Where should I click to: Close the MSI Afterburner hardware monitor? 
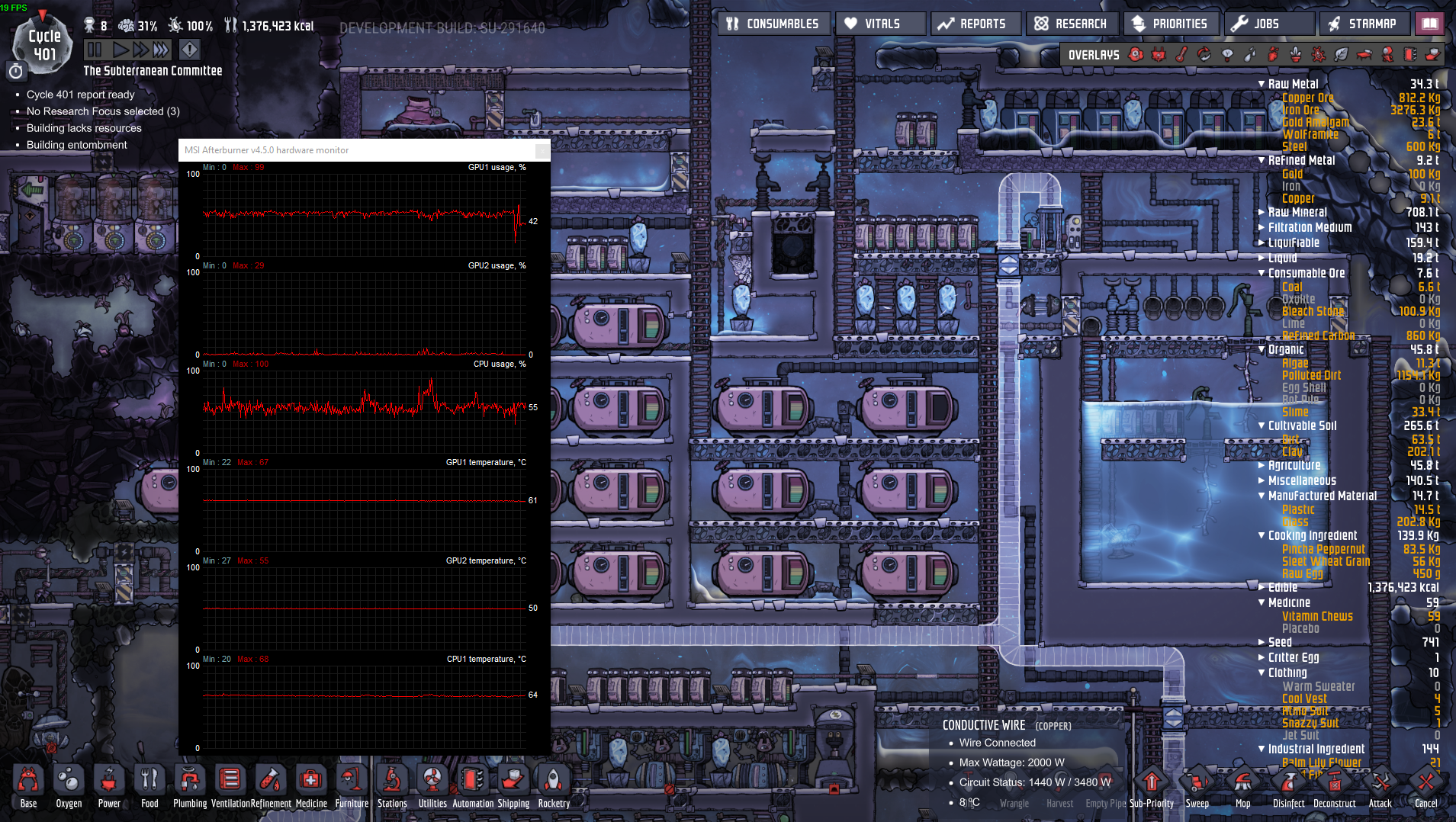[x=542, y=150]
